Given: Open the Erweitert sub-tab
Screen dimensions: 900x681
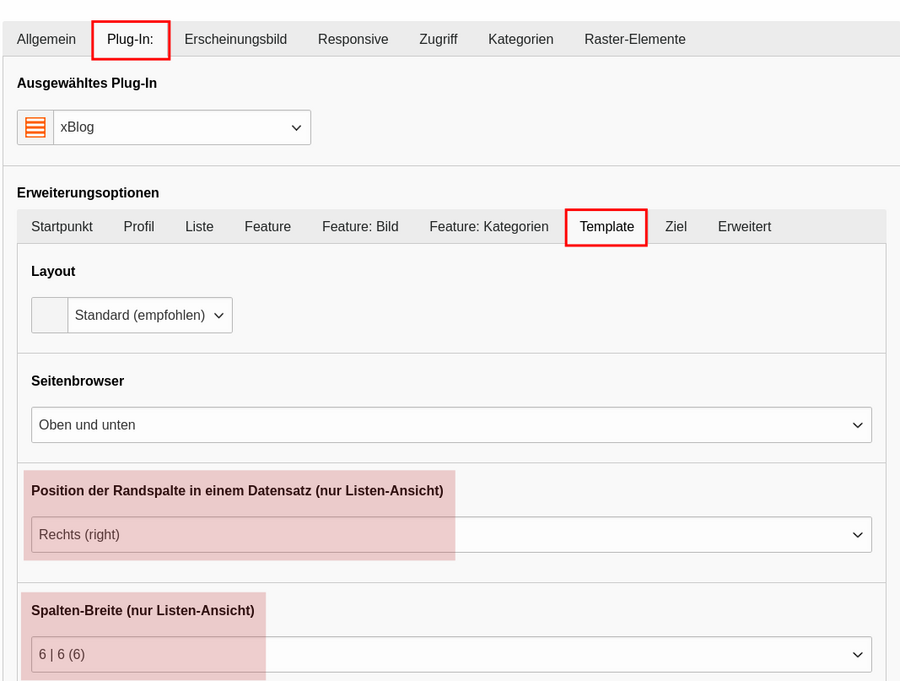Looking at the screenshot, I should 744,227.
